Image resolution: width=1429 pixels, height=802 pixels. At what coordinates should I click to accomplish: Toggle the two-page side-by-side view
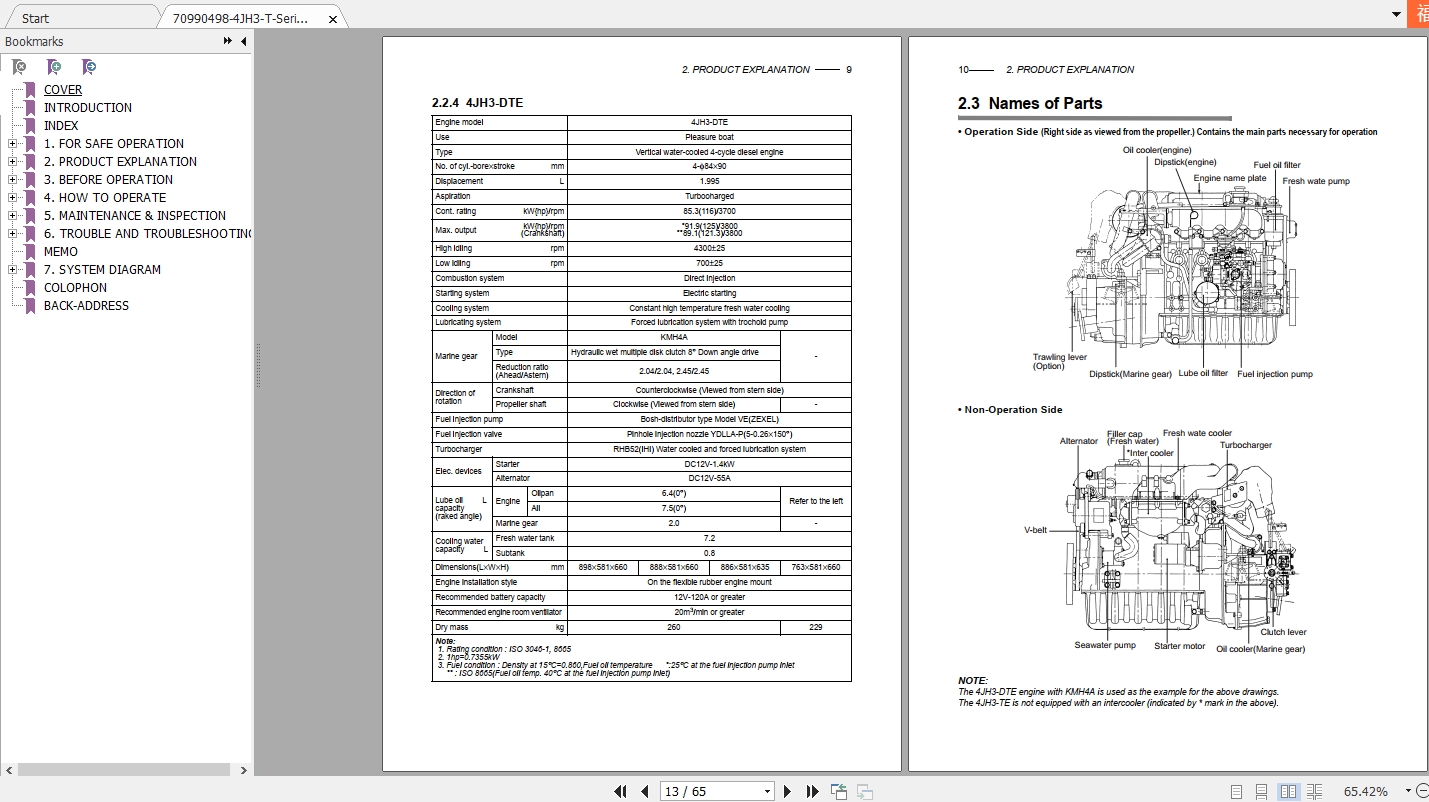(x=1287, y=791)
